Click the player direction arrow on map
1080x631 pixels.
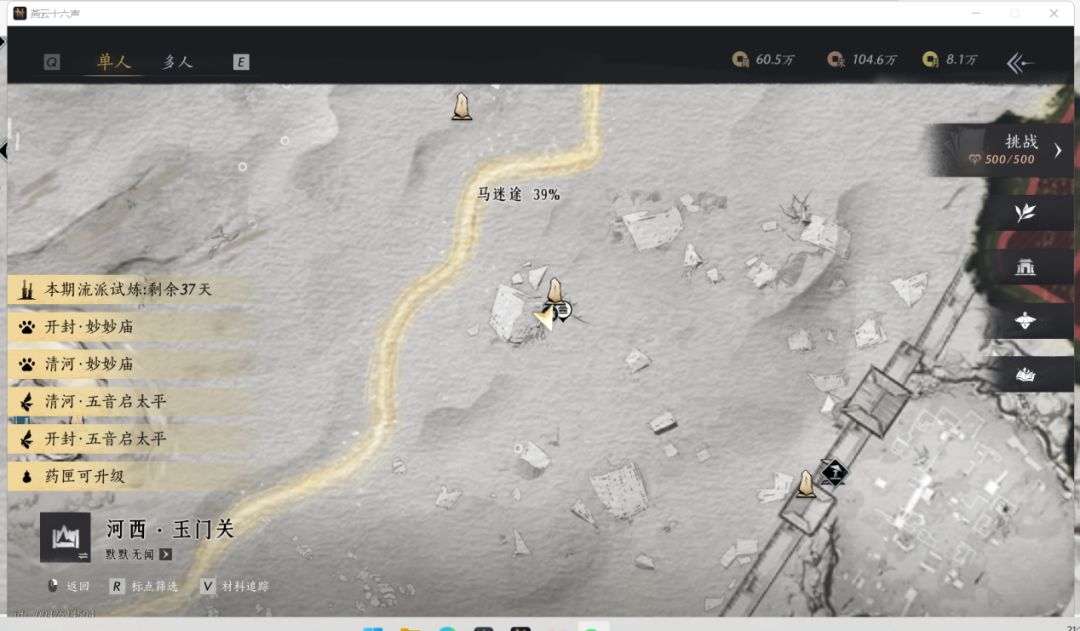544,319
